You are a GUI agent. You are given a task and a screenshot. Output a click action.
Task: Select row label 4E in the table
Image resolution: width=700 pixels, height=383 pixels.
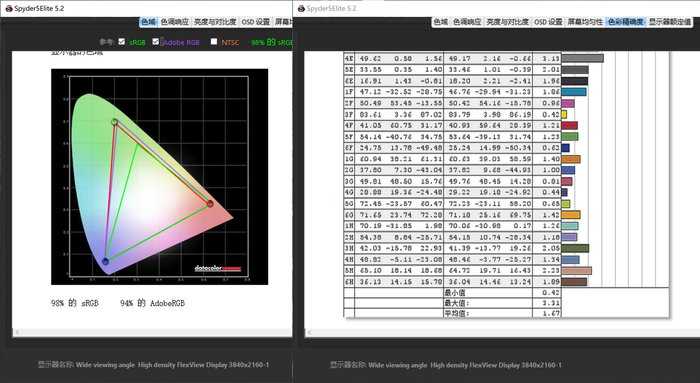coord(349,58)
